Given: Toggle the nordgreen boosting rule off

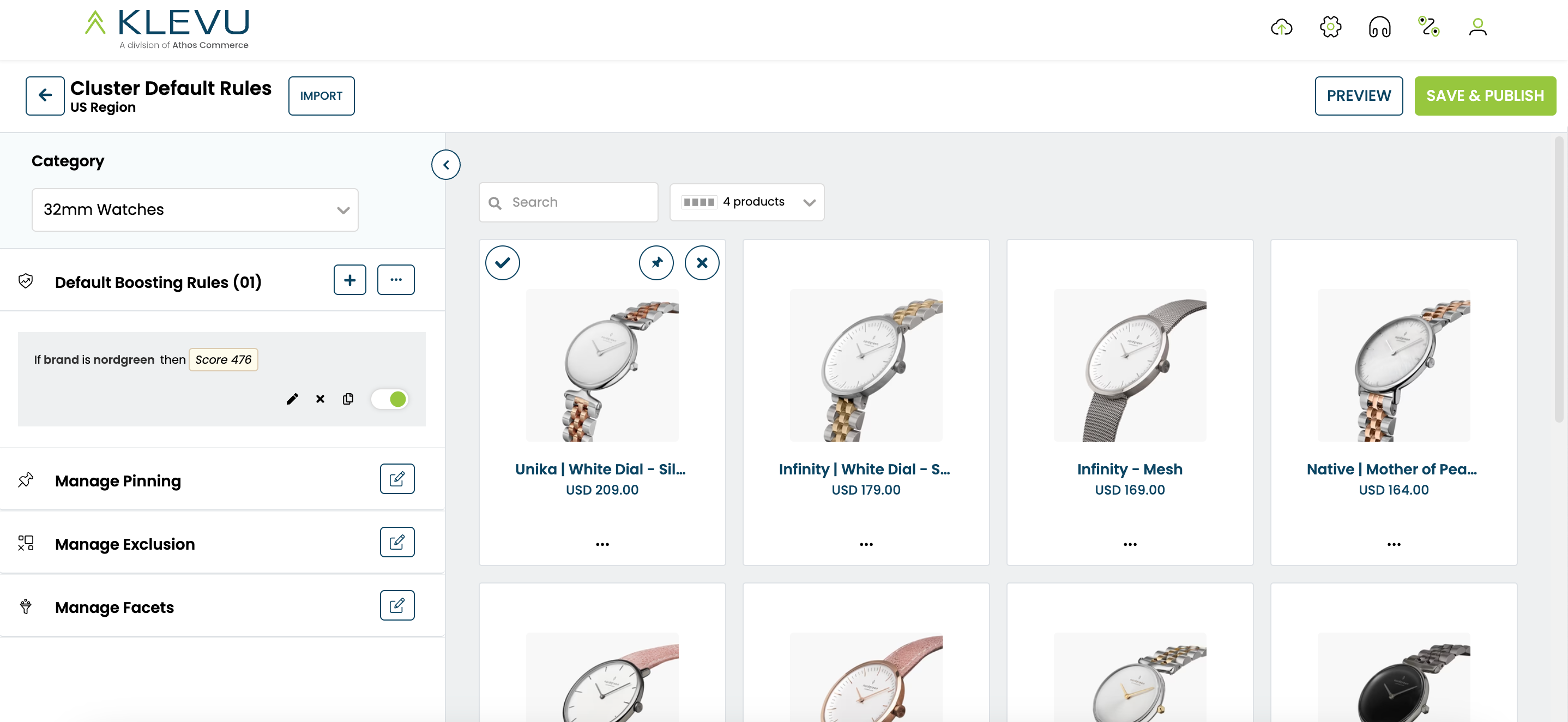Looking at the screenshot, I should point(390,399).
